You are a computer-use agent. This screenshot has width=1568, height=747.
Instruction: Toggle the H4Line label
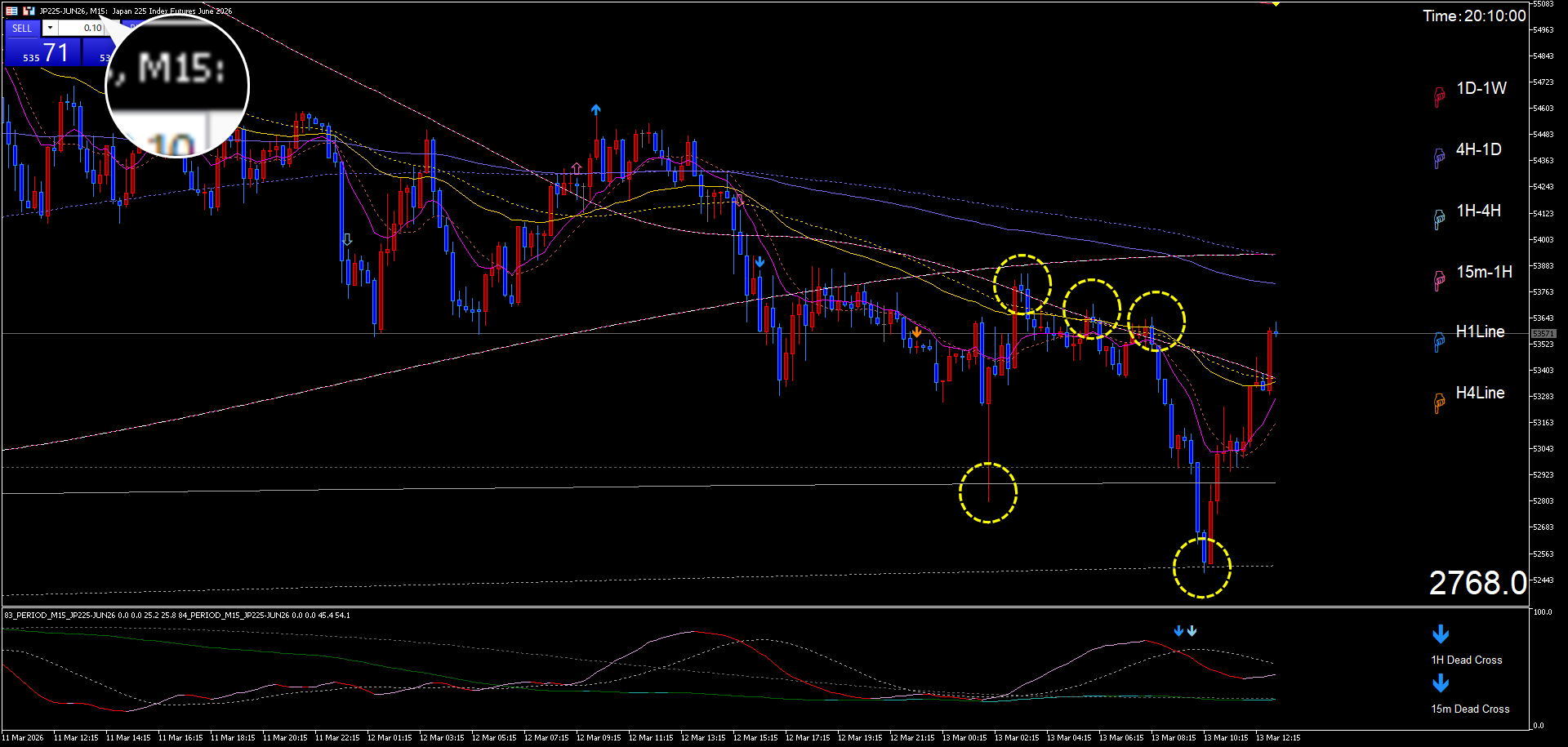[x=1480, y=393]
